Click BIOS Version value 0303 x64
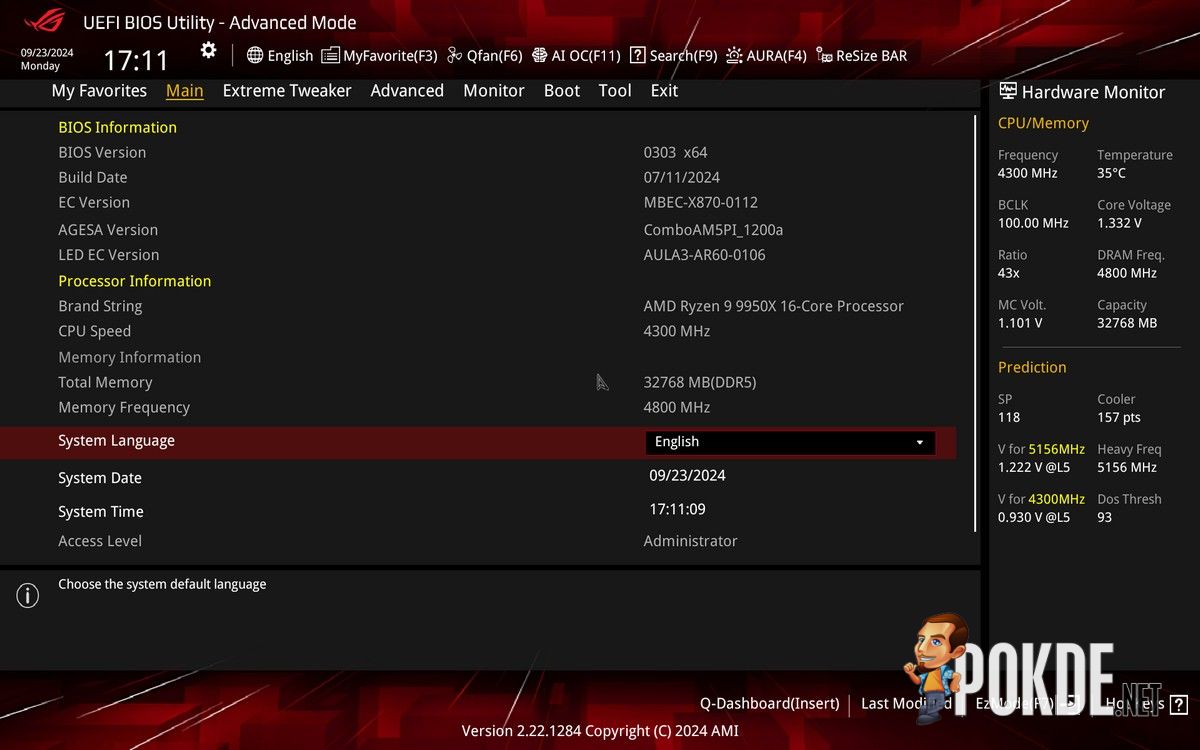 click(x=675, y=153)
